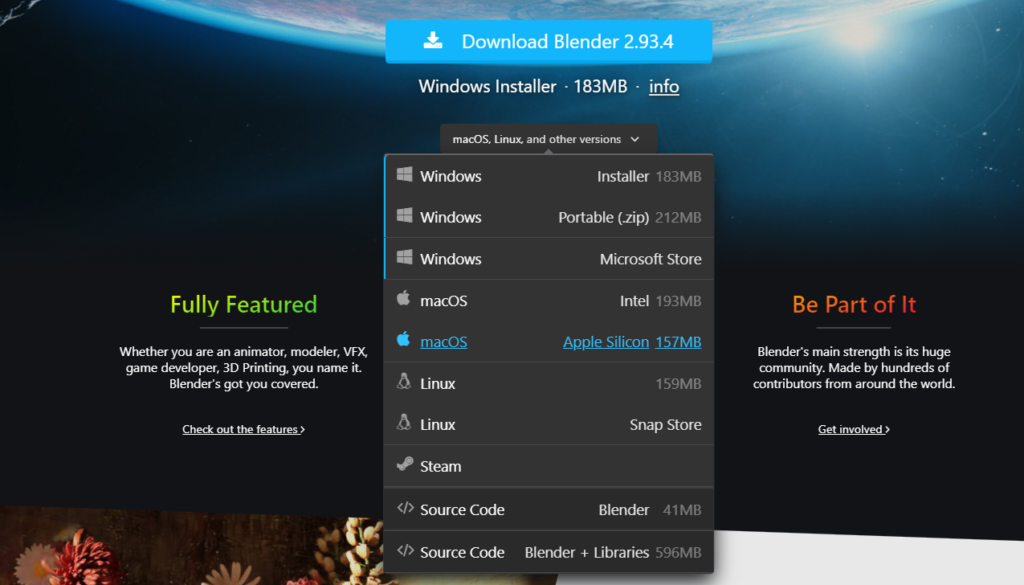1024x585 pixels.
Task: Select Windows Microsoft Store option
Action: point(549,259)
